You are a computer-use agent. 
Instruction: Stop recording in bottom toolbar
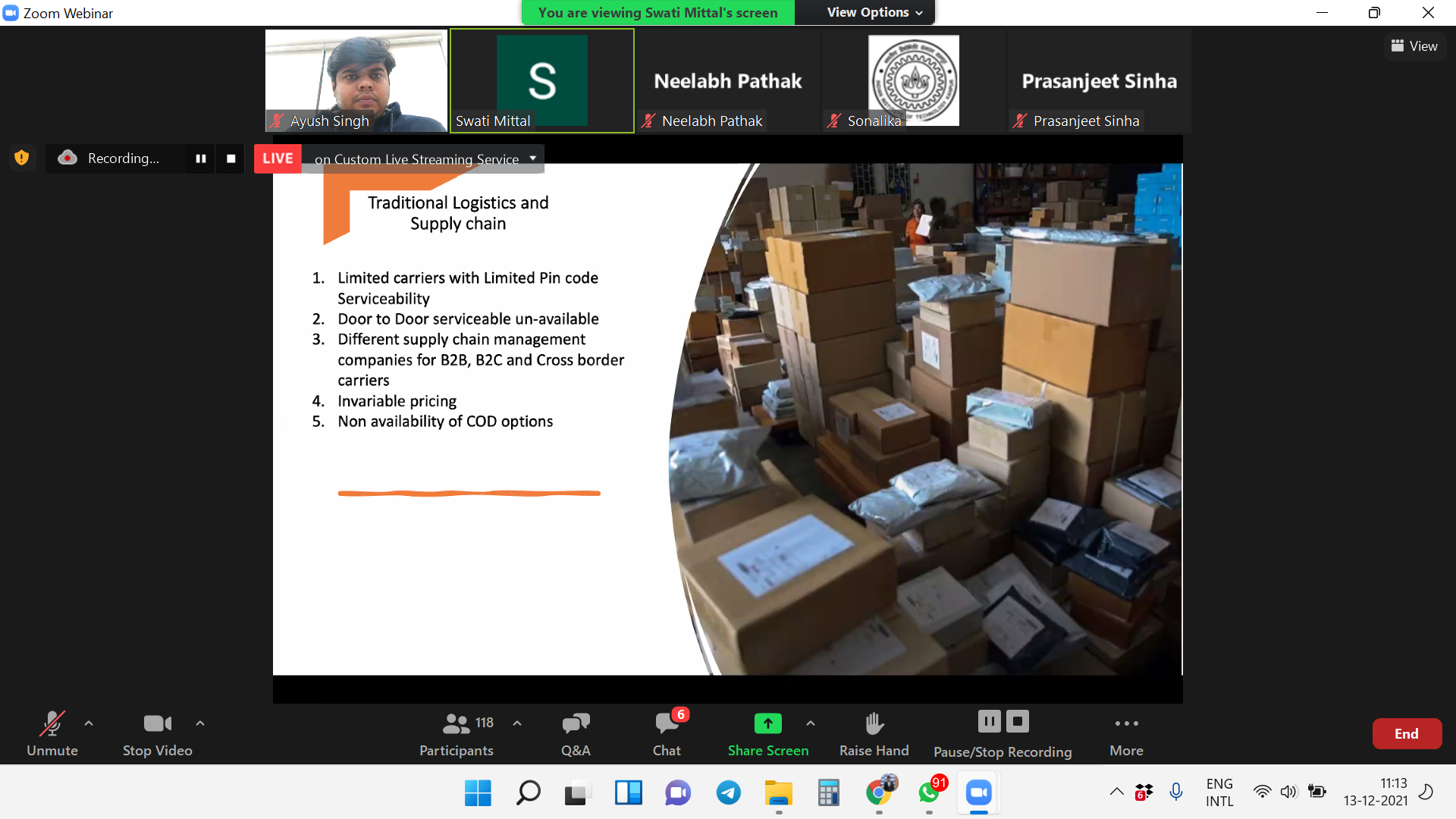click(1018, 721)
